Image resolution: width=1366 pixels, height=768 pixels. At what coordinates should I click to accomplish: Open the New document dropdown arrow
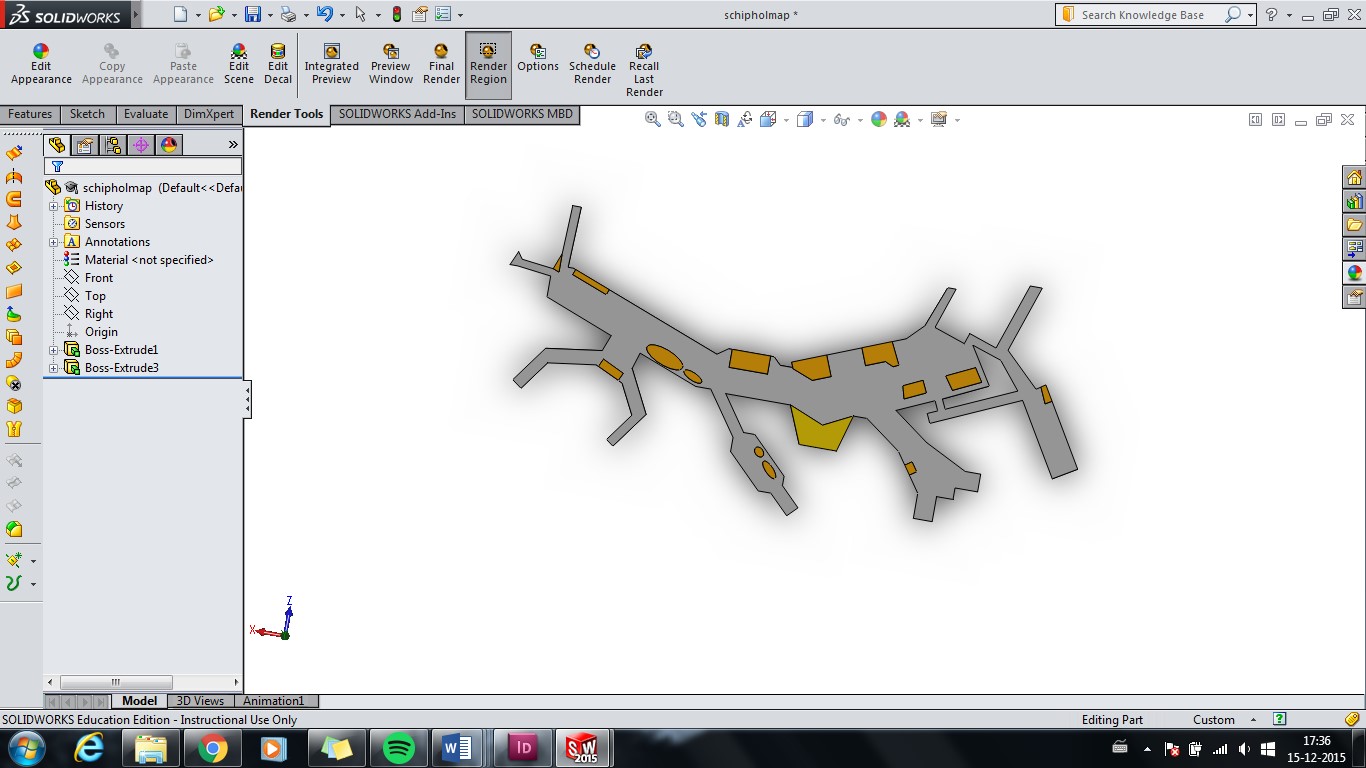198,15
